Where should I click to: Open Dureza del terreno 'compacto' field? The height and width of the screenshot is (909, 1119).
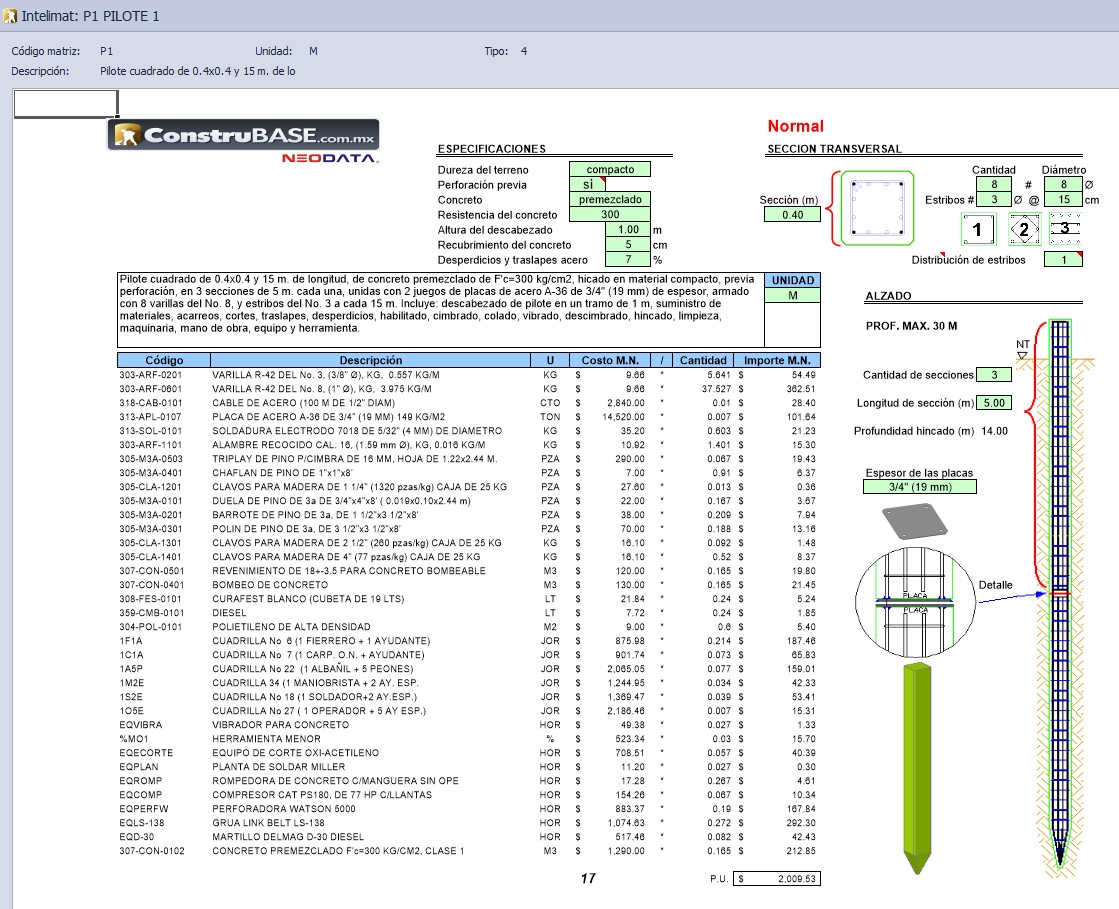[x=610, y=169]
